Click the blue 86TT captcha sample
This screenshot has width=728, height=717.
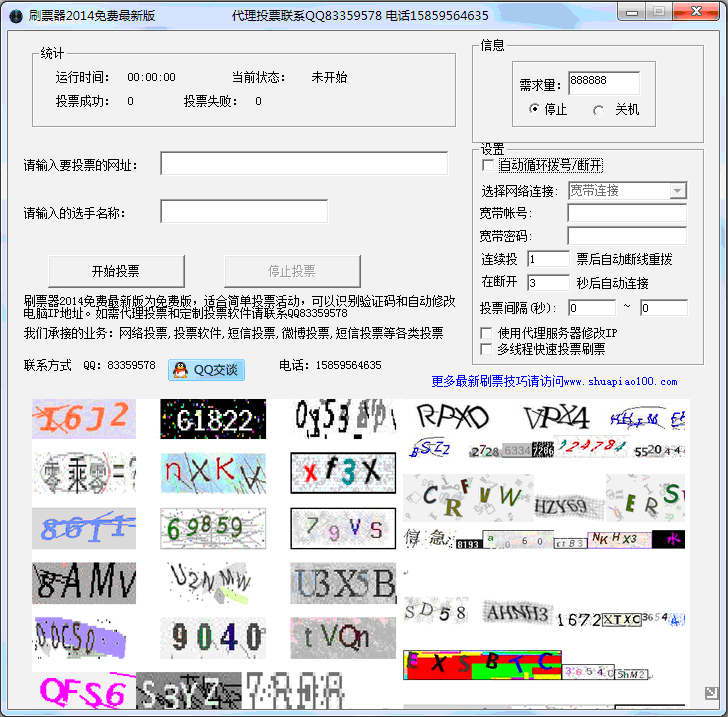(x=84, y=528)
